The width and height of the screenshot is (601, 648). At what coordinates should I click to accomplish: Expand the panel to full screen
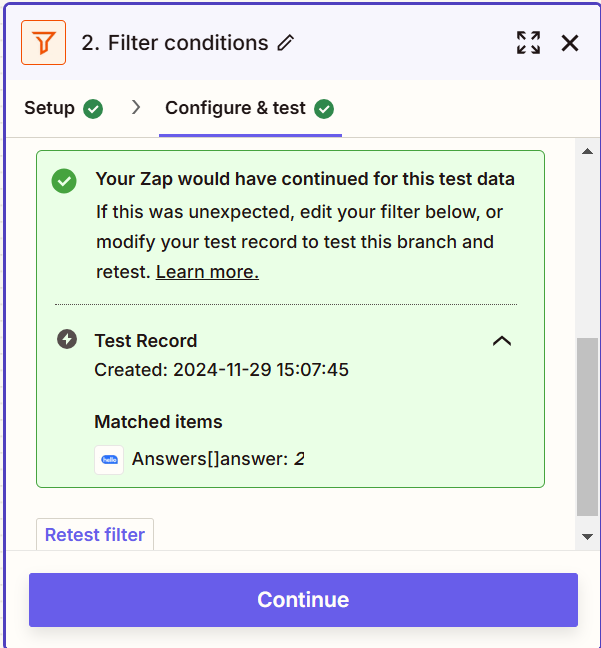coord(528,43)
